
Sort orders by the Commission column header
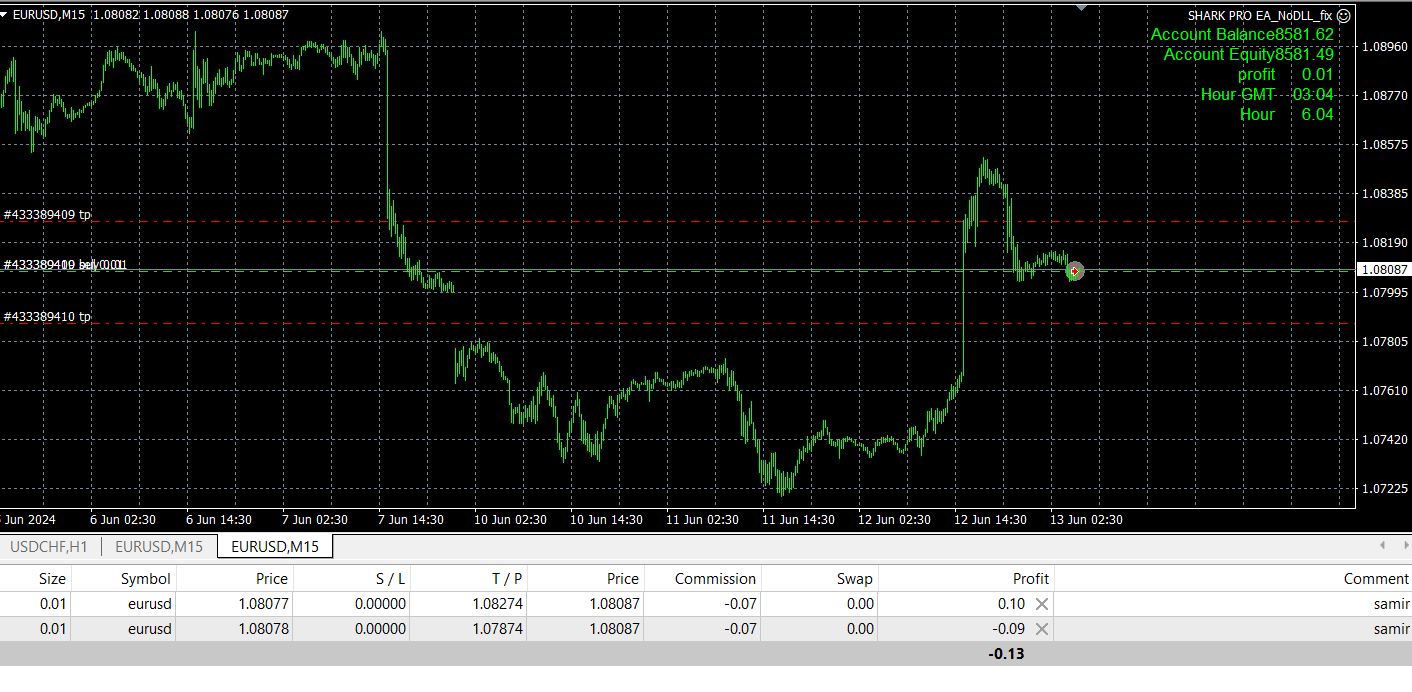[x=715, y=578]
